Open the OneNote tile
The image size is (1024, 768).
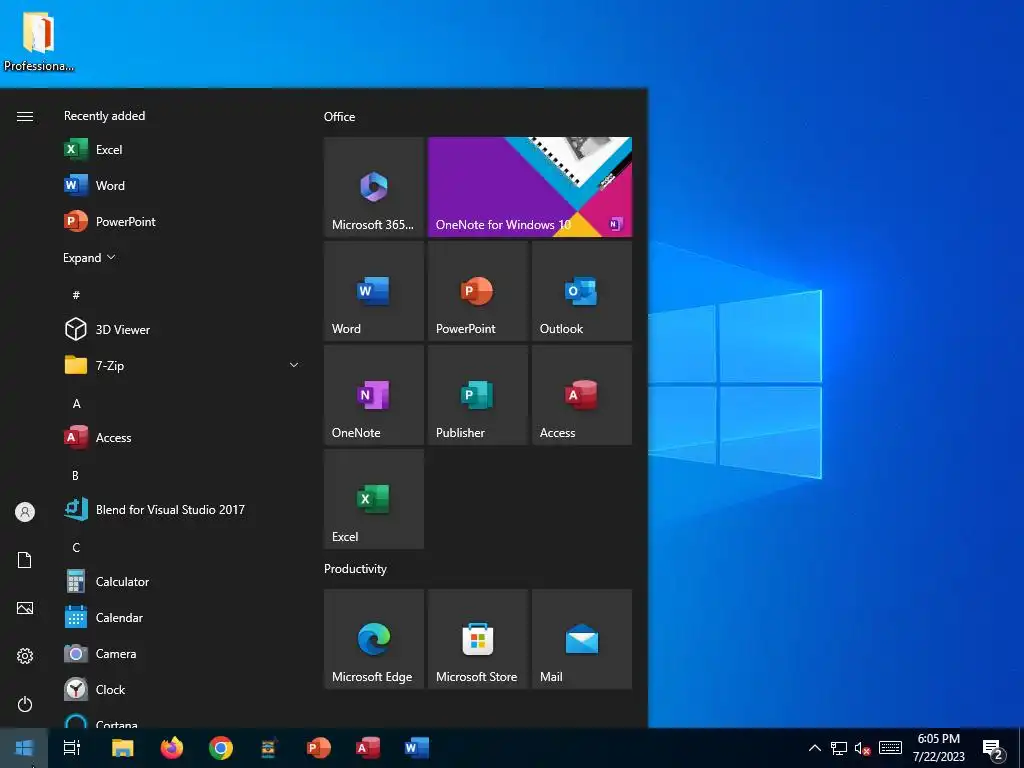(374, 395)
